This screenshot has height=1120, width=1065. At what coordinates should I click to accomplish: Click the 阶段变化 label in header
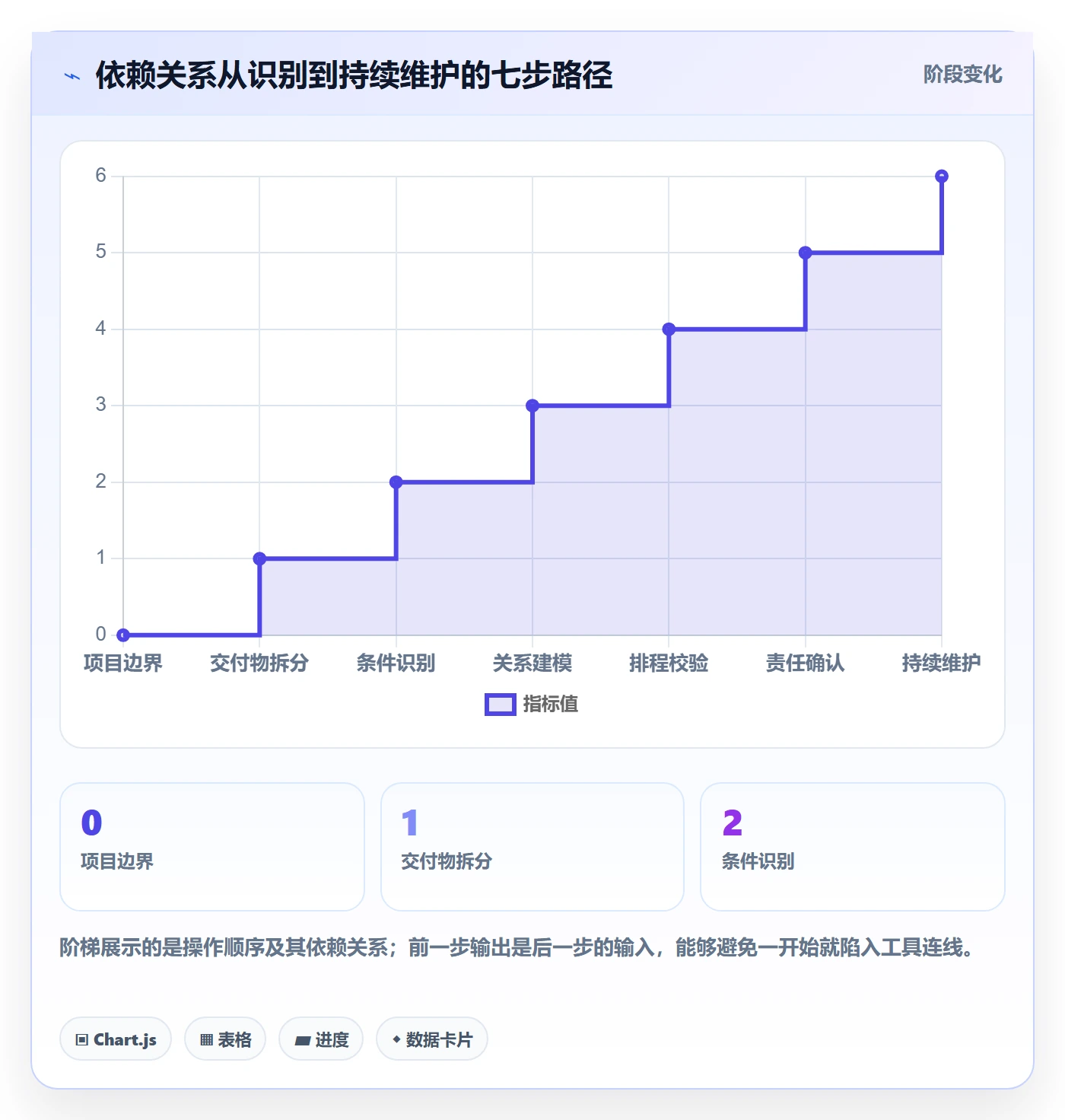point(962,75)
